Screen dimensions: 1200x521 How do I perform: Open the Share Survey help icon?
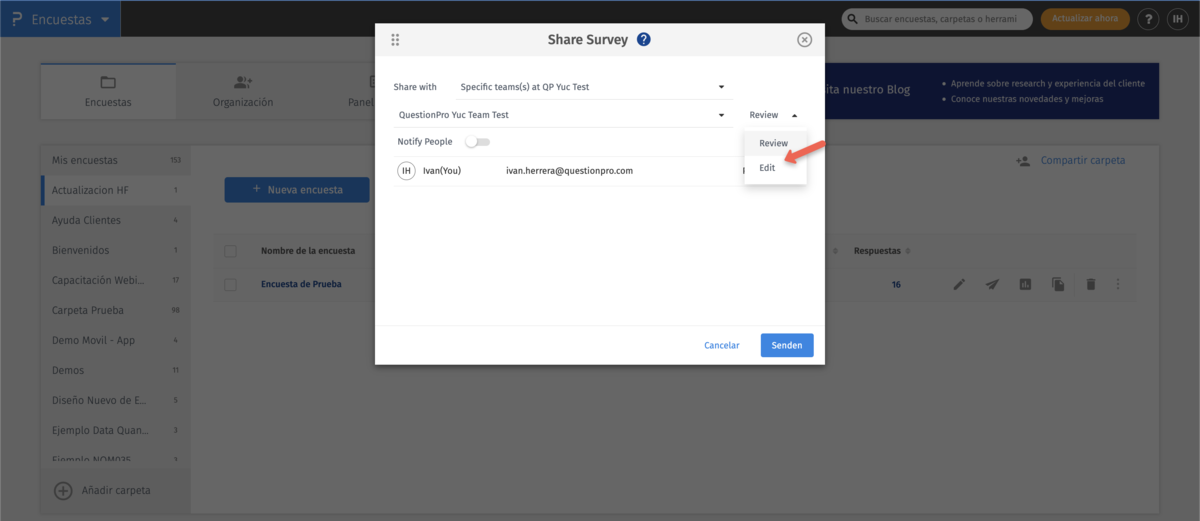point(644,40)
